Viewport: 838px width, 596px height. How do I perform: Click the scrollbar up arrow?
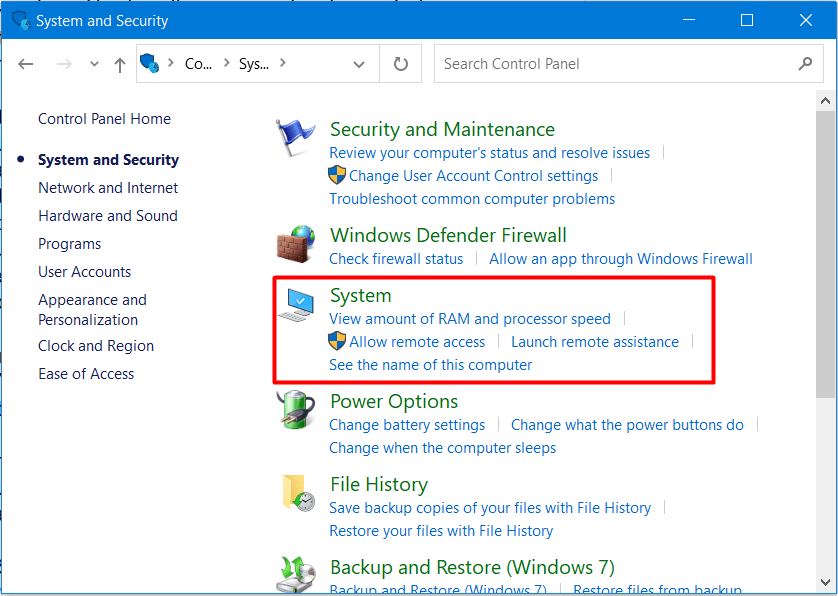[x=825, y=100]
